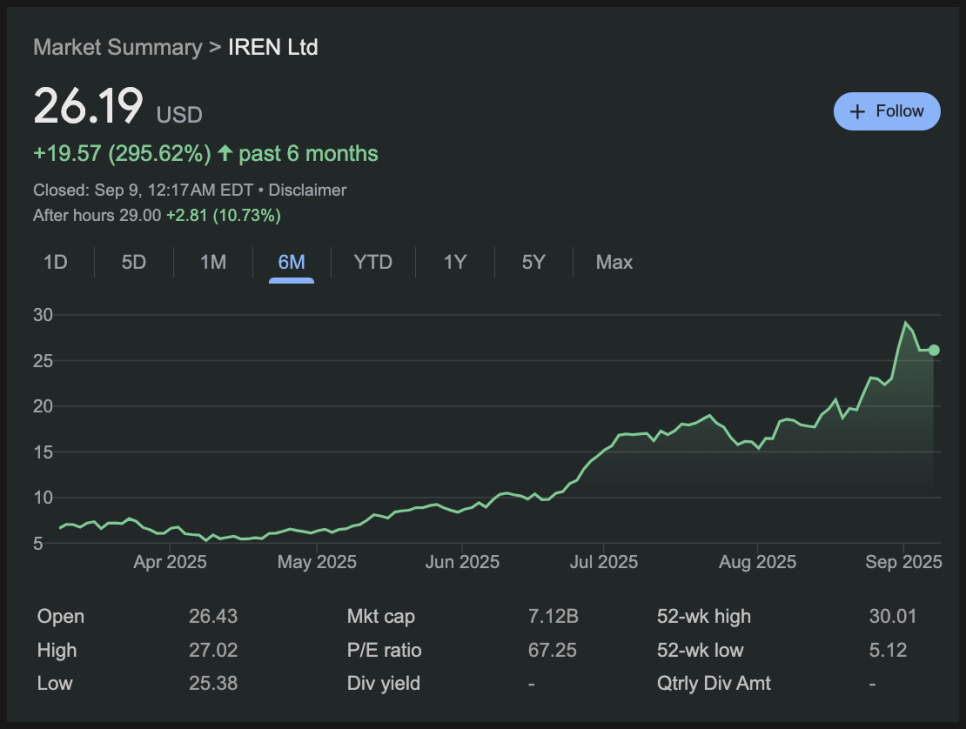966x729 pixels.
Task: Click the 52-wk high label
Action: (x=704, y=616)
